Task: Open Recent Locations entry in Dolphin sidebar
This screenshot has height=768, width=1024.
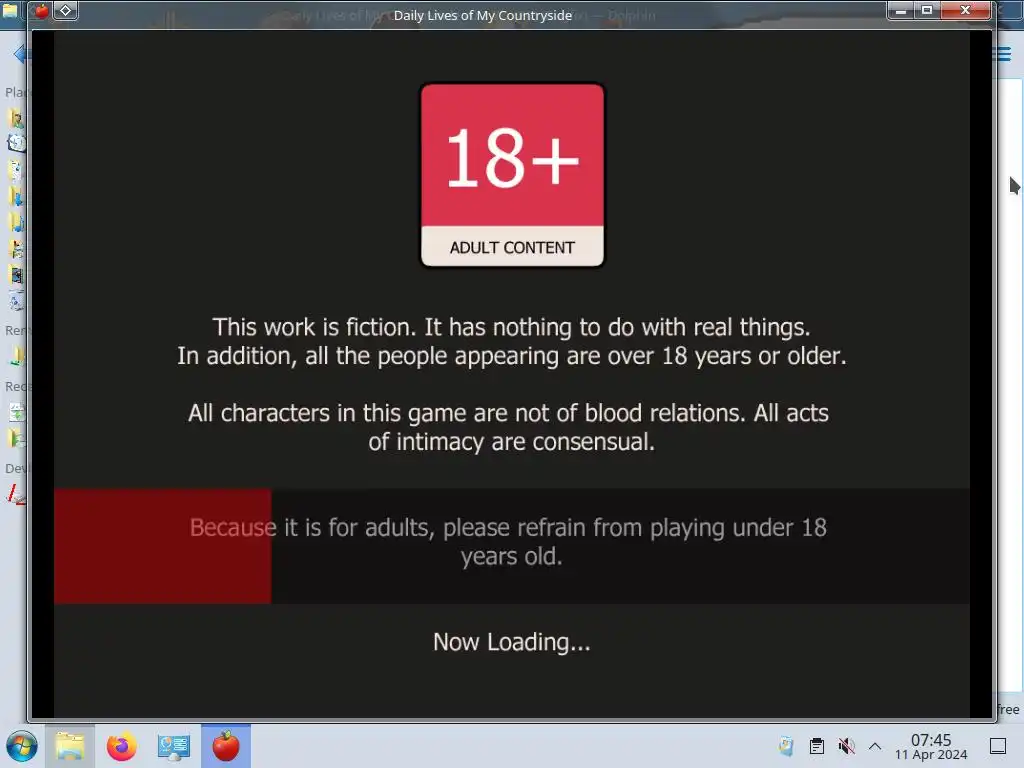Action: pos(16,438)
